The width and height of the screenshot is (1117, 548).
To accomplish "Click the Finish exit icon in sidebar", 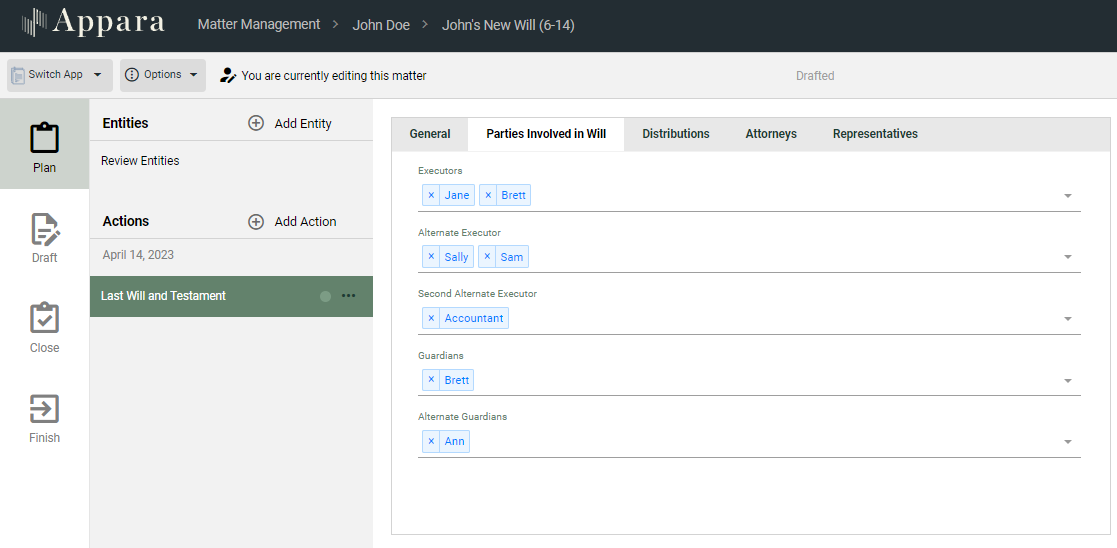I will pyautogui.click(x=44, y=409).
